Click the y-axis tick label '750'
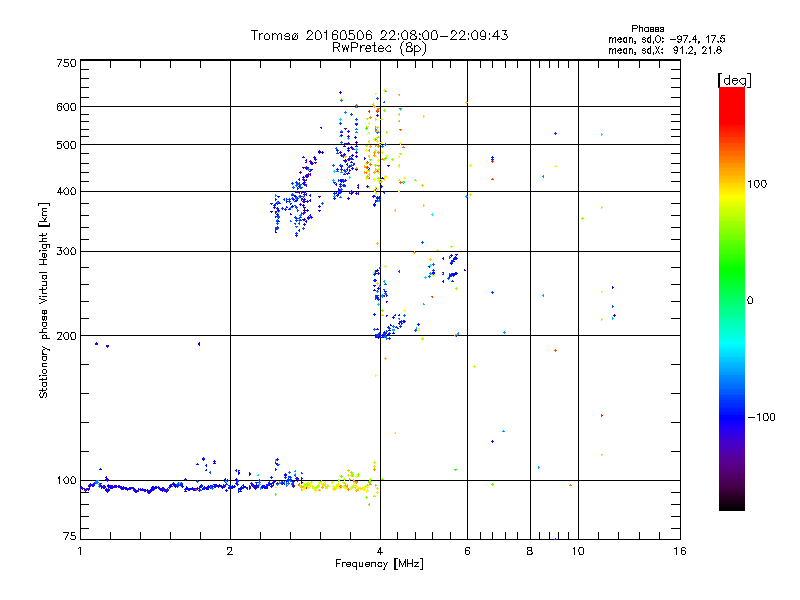 [66, 63]
